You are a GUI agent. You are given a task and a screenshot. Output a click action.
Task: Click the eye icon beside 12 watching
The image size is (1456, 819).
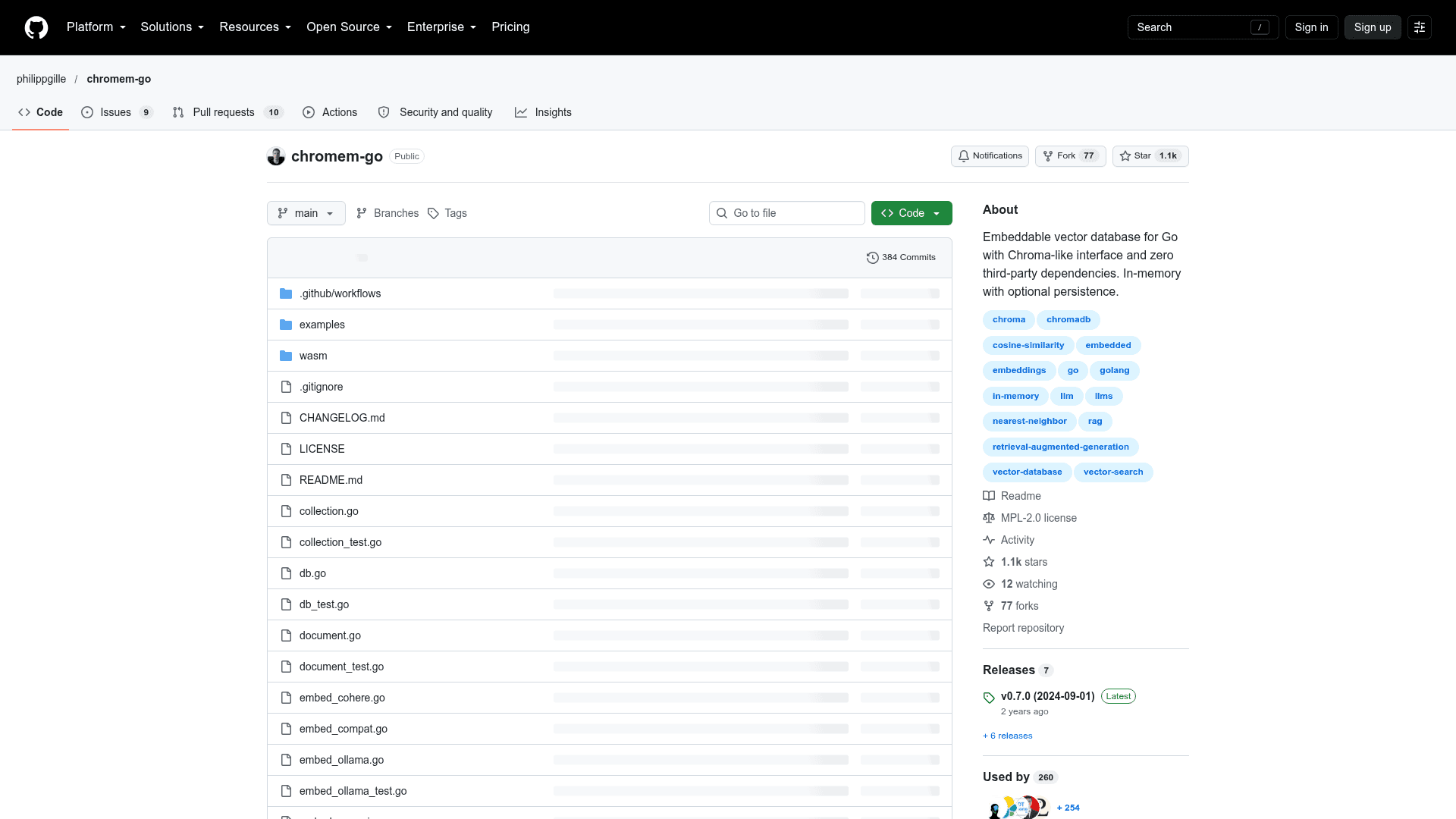pyautogui.click(x=989, y=584)
